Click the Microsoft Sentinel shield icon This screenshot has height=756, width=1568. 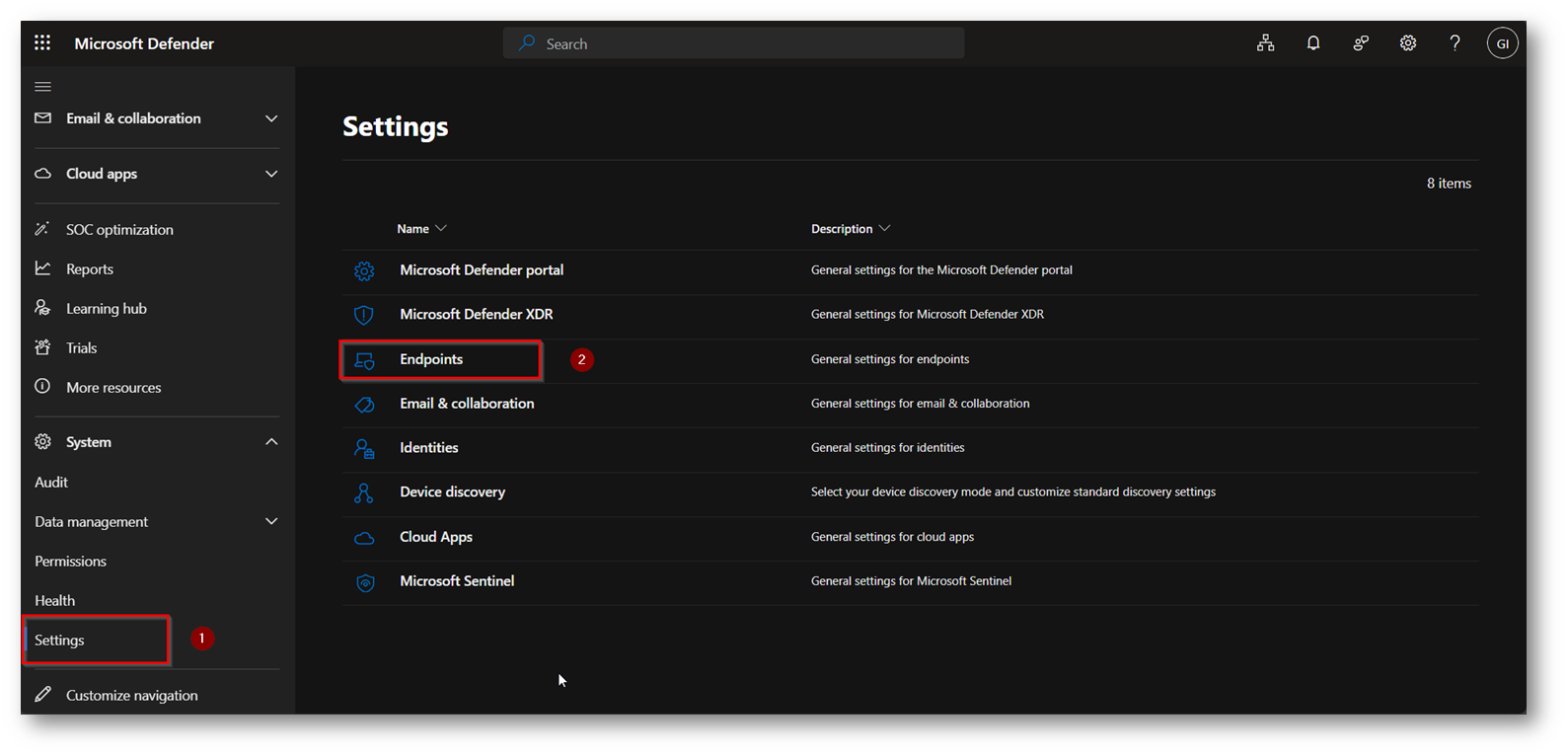364,582
